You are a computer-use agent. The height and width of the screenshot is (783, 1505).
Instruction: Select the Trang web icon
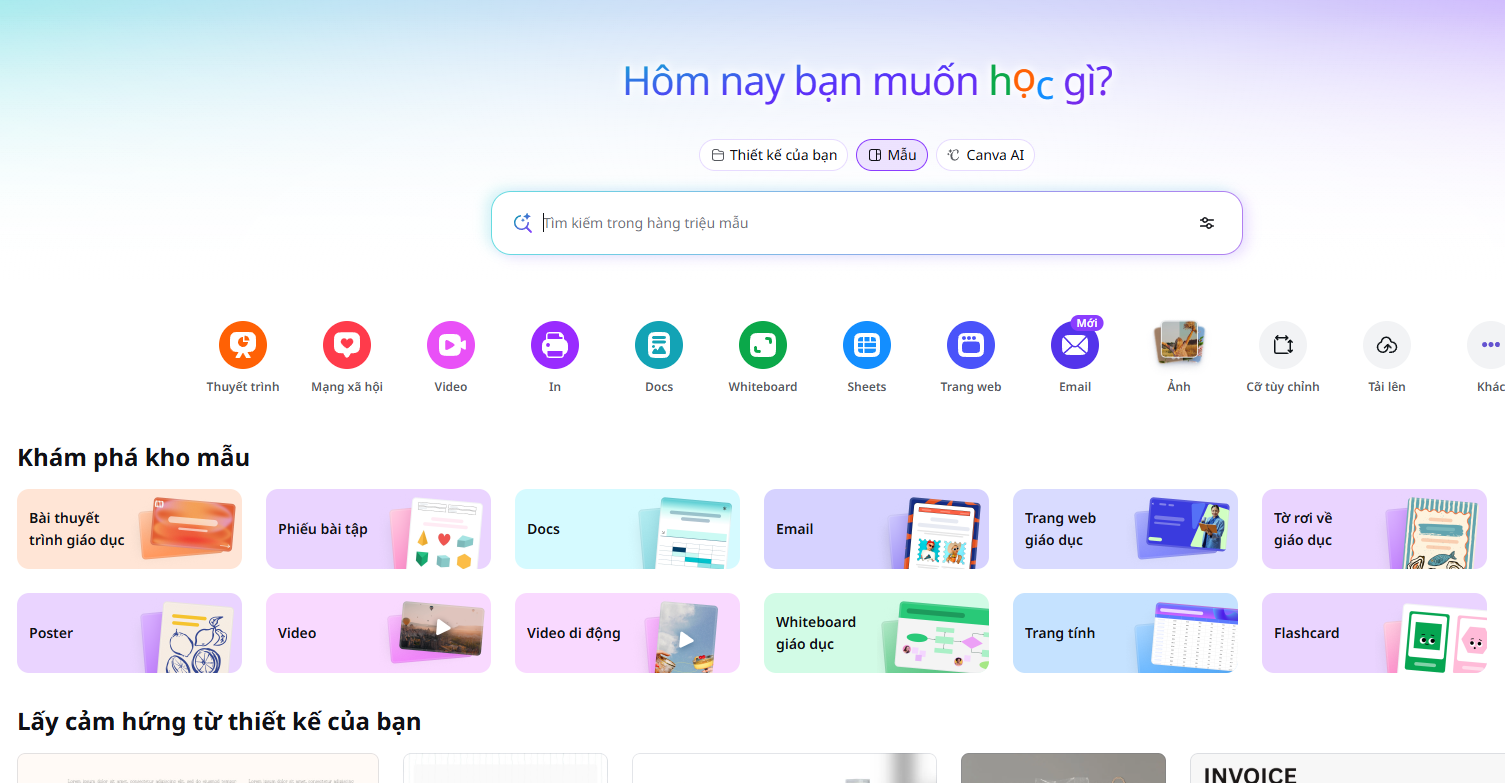(971, 345)
